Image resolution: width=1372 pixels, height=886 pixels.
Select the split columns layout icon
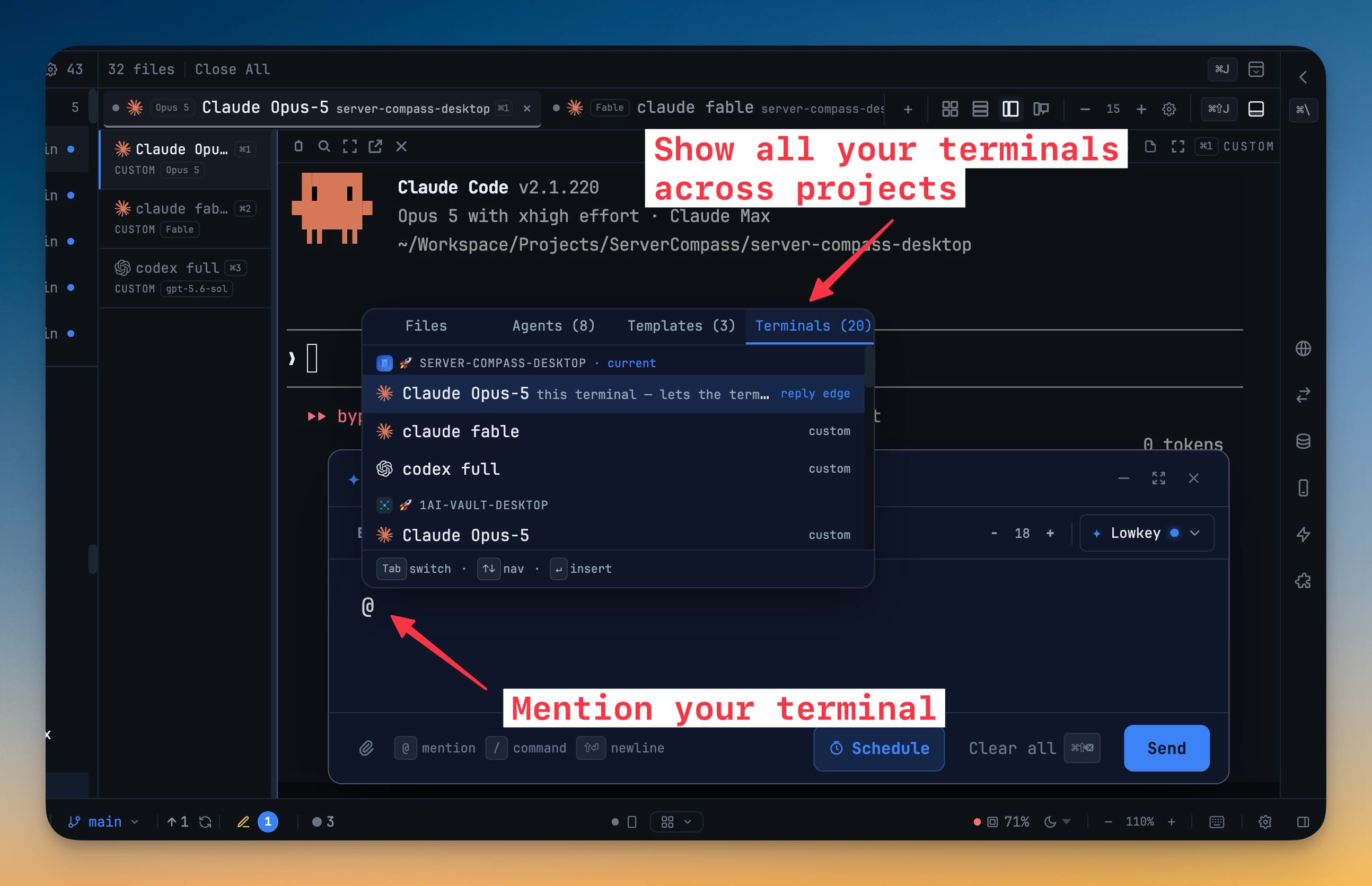pyautogui.click(x=1010, y=109)
